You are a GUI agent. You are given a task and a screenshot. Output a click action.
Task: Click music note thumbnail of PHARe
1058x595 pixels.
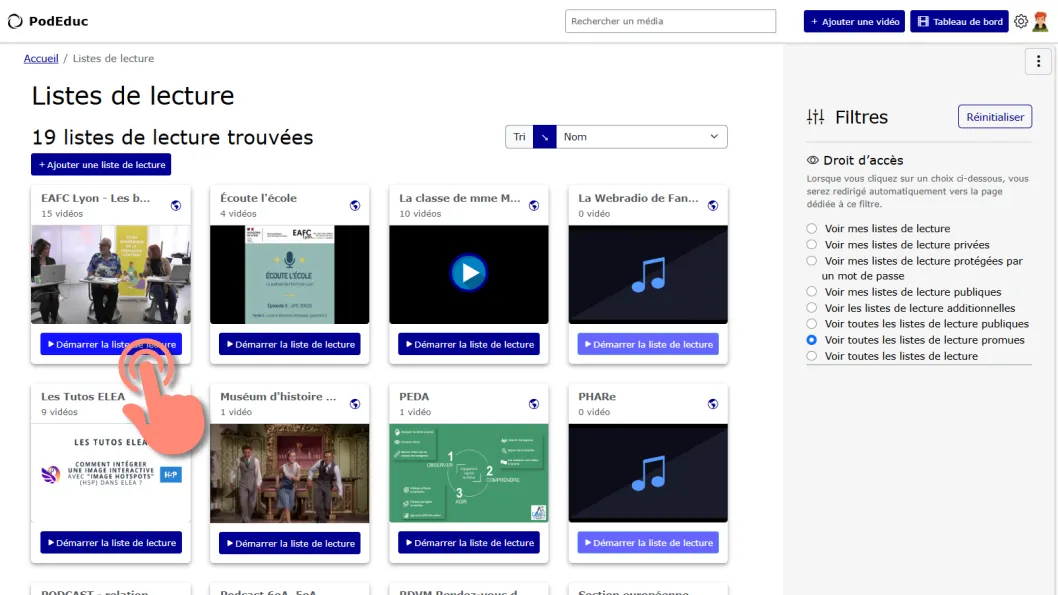(648, 473)
